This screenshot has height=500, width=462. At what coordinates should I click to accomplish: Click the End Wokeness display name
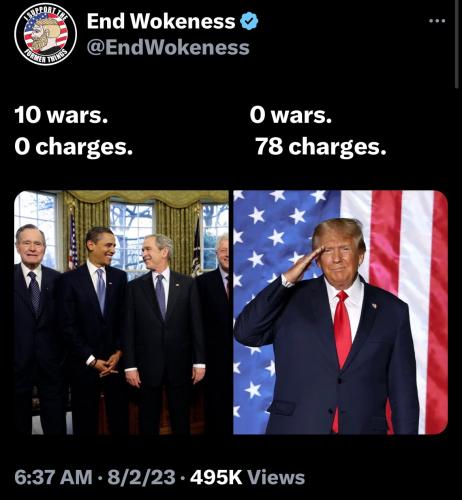[161, 21]
